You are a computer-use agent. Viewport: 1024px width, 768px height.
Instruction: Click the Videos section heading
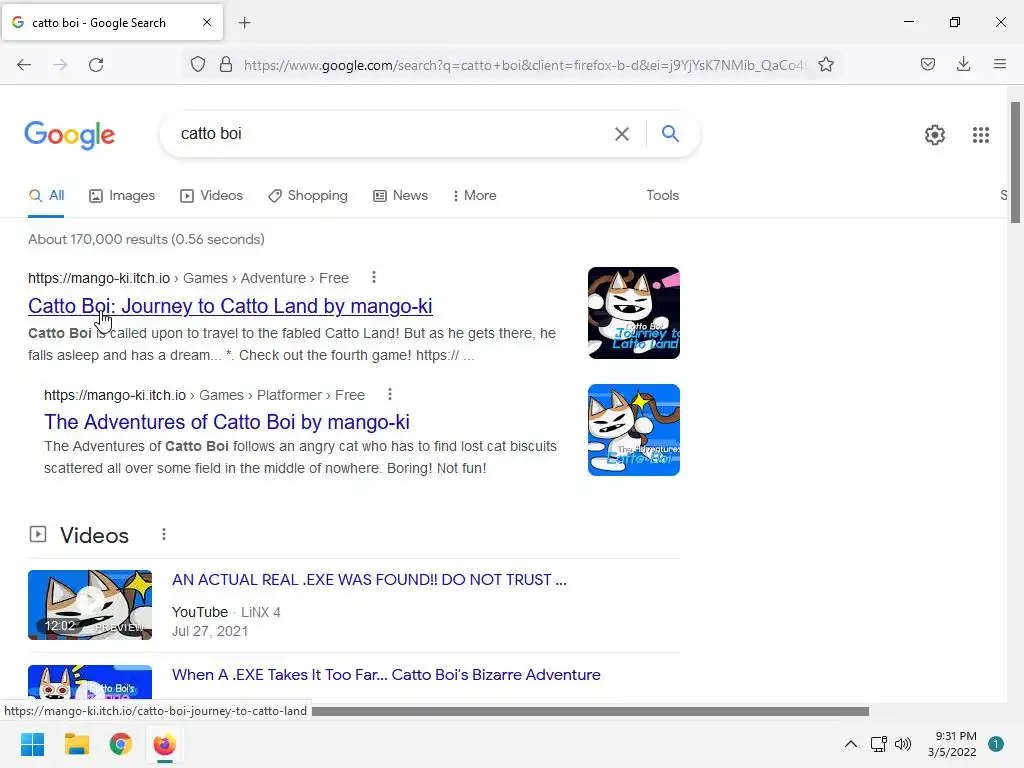point(95,536)
